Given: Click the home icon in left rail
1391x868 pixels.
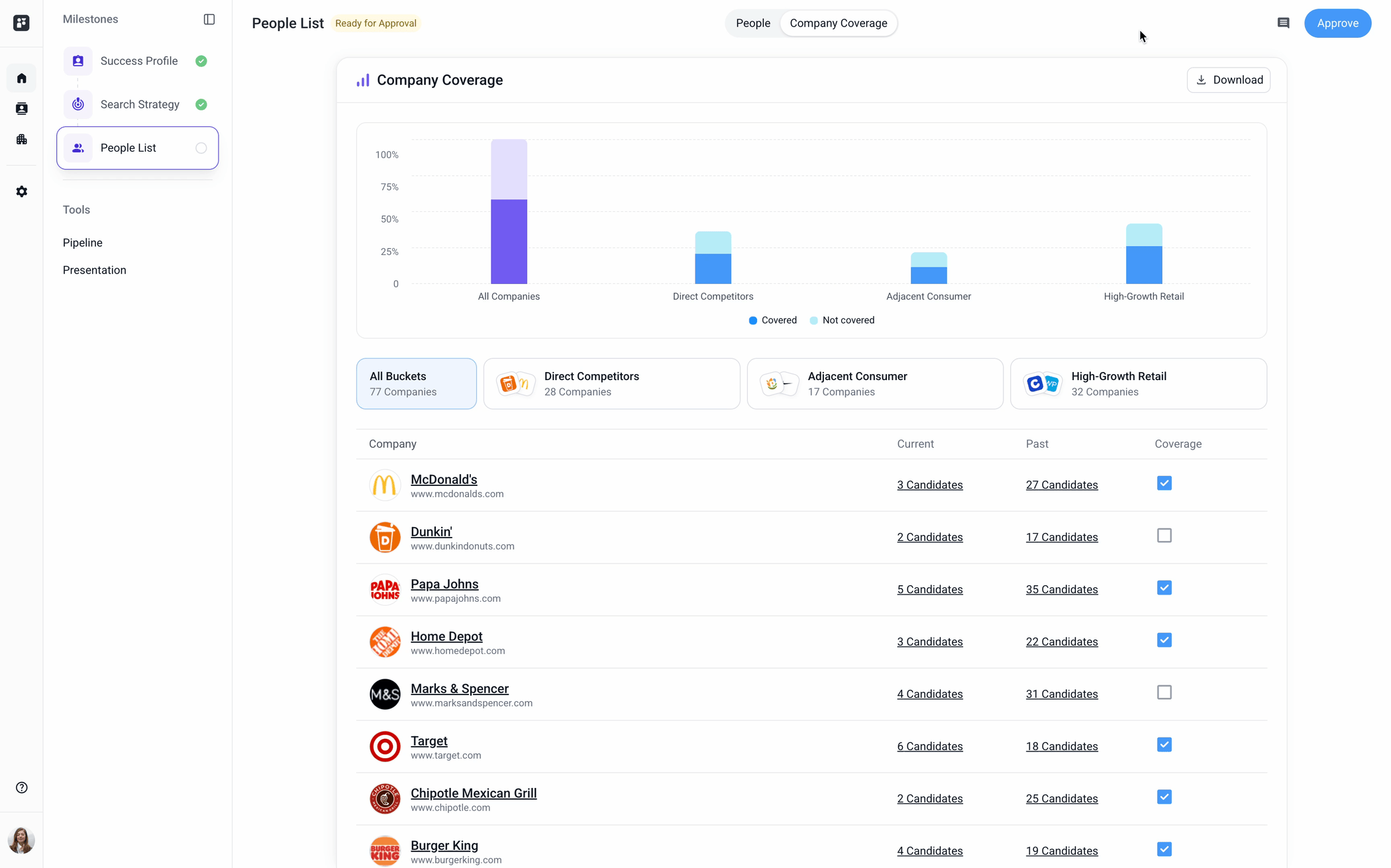Looking at the screenshot, I should coord(22,78).
